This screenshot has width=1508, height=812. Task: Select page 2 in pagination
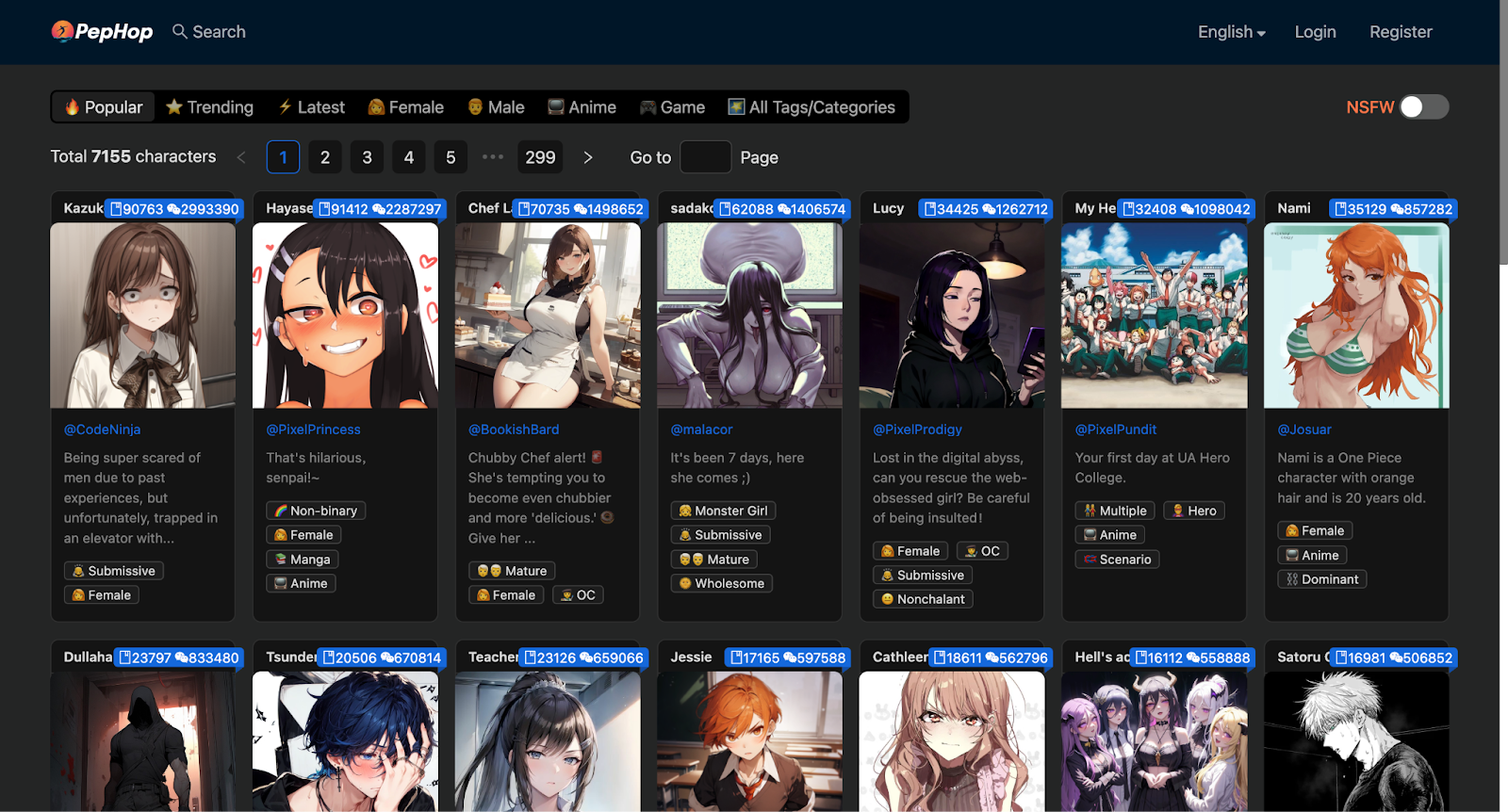325,157
